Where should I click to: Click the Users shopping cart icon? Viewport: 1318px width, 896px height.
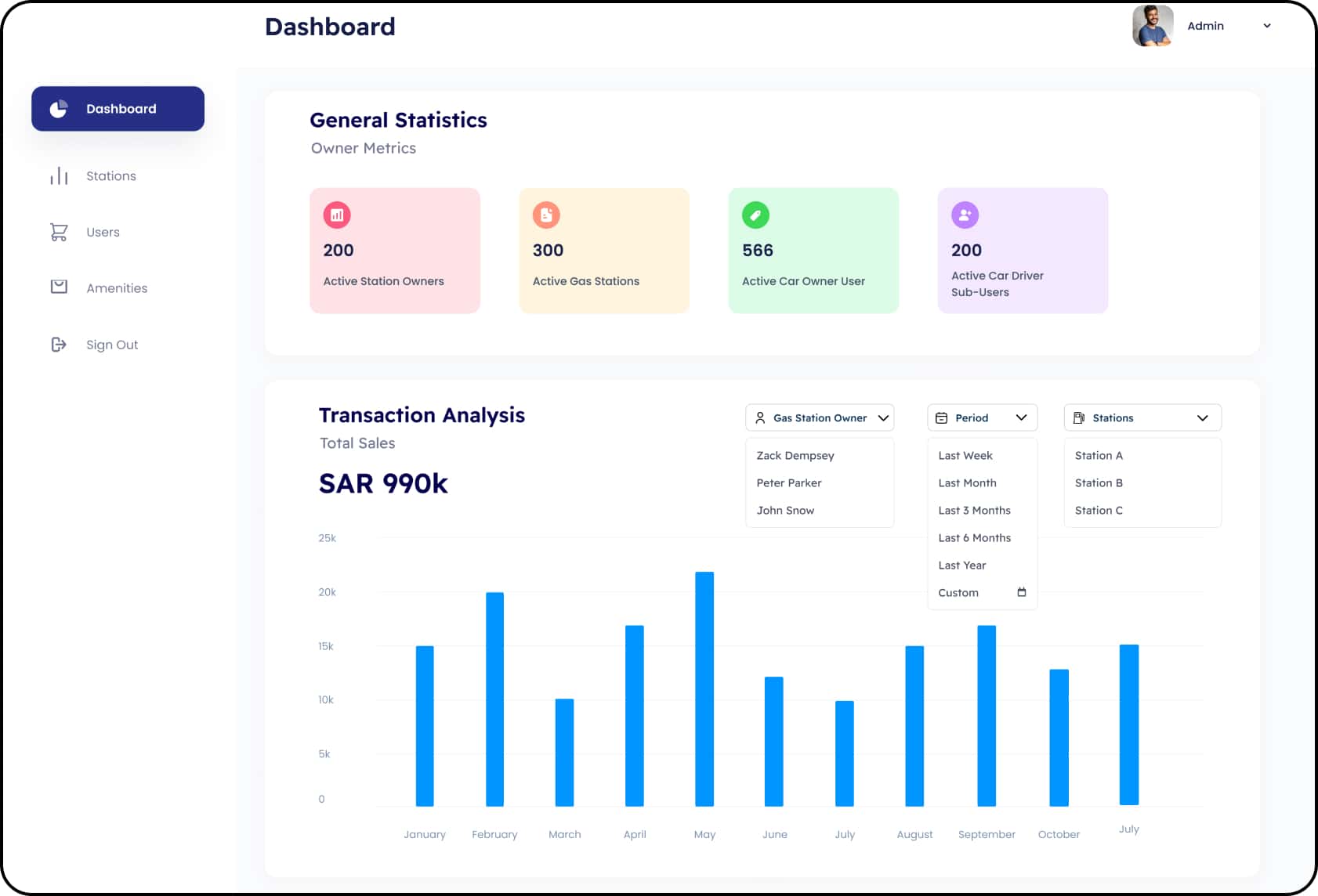pos(59,233)
